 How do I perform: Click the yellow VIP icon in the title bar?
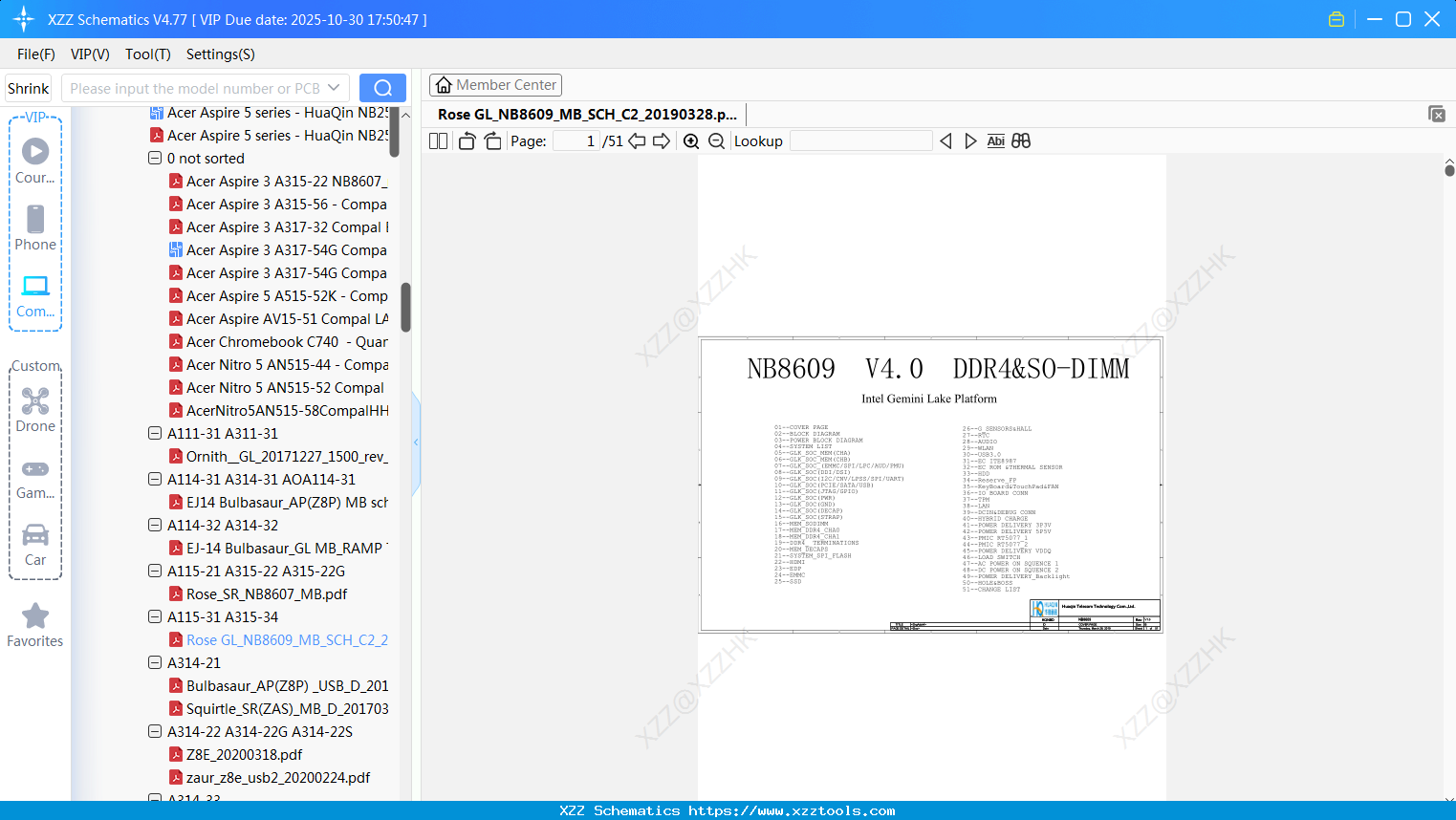click(x=1336, y=19)
